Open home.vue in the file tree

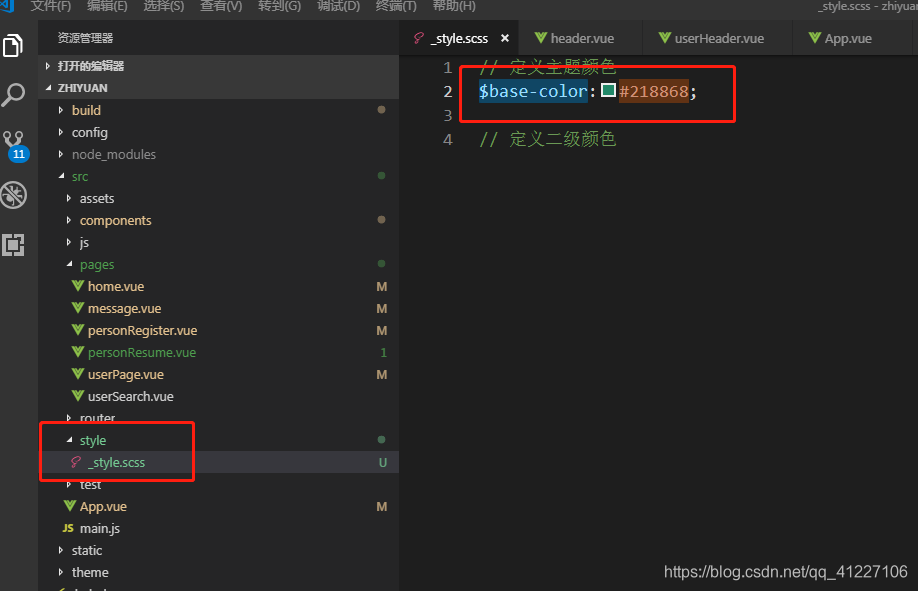tap(116, 286)
